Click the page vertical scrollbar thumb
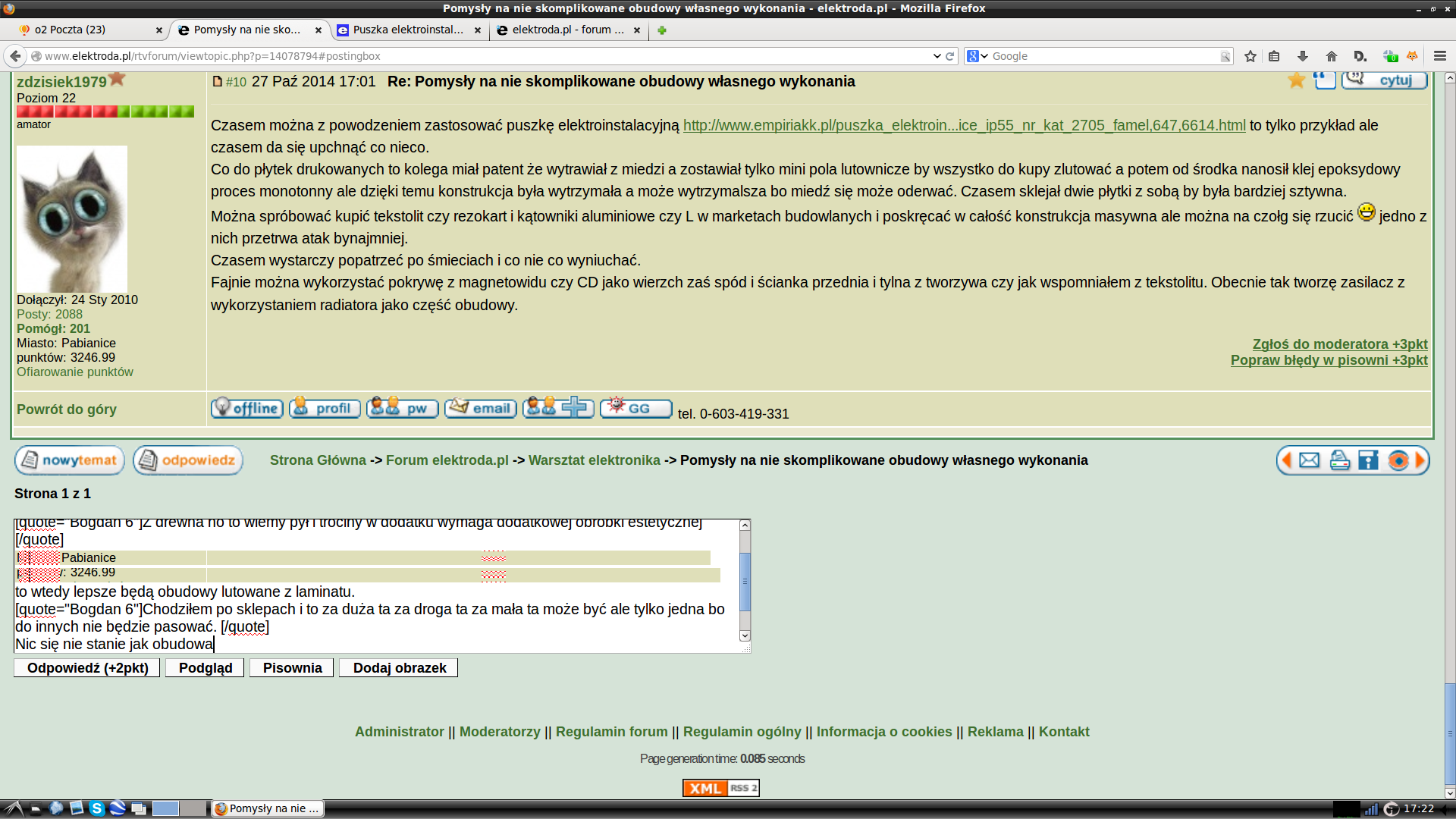This screenshot has height=819, width=1456. pyautogui.click(x=1450, y=734)
